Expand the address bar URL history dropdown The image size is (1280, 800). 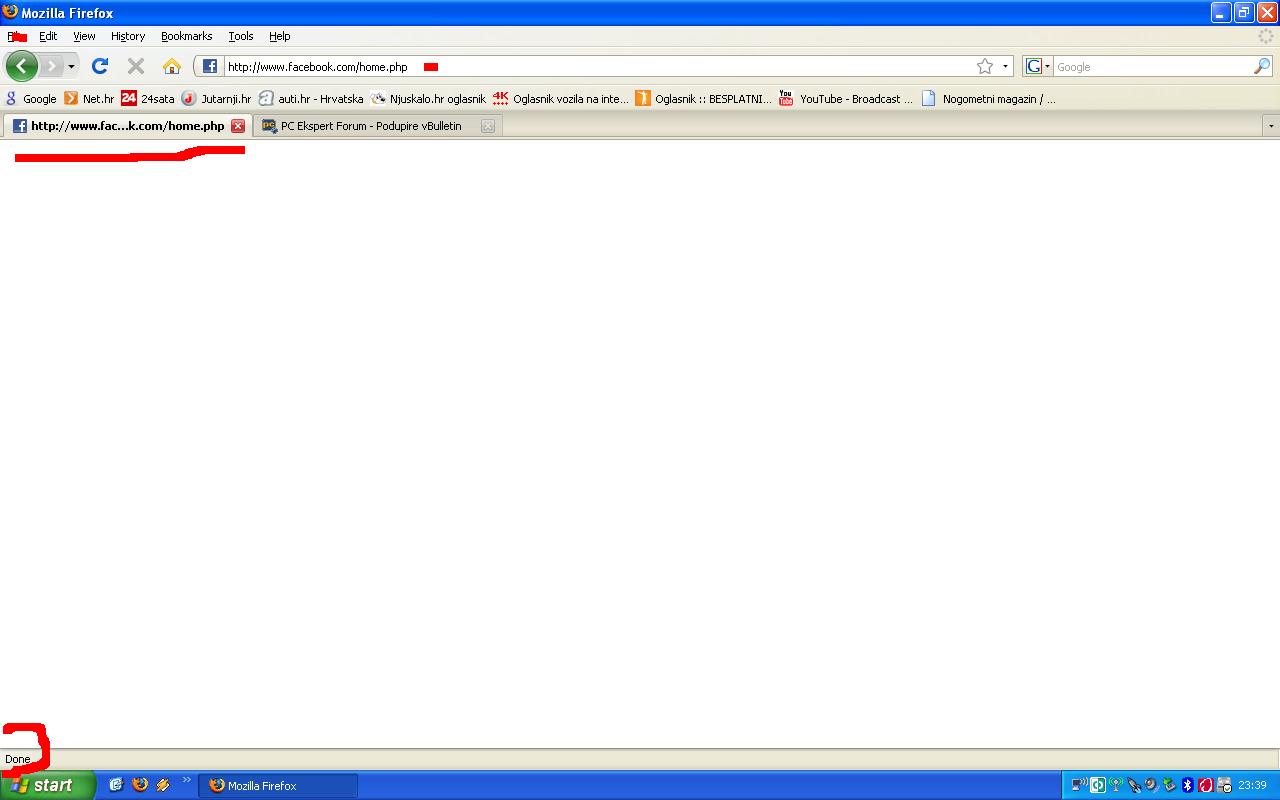click(x=1005, y=67)
